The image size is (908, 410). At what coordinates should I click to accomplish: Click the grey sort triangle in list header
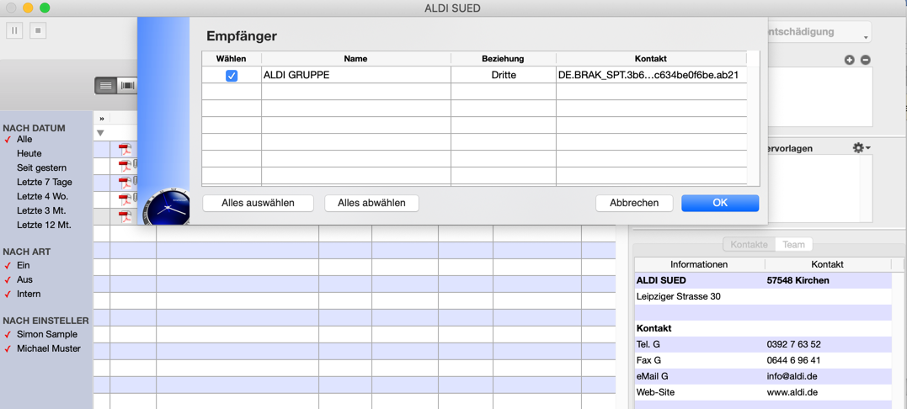tap(101, 133)
